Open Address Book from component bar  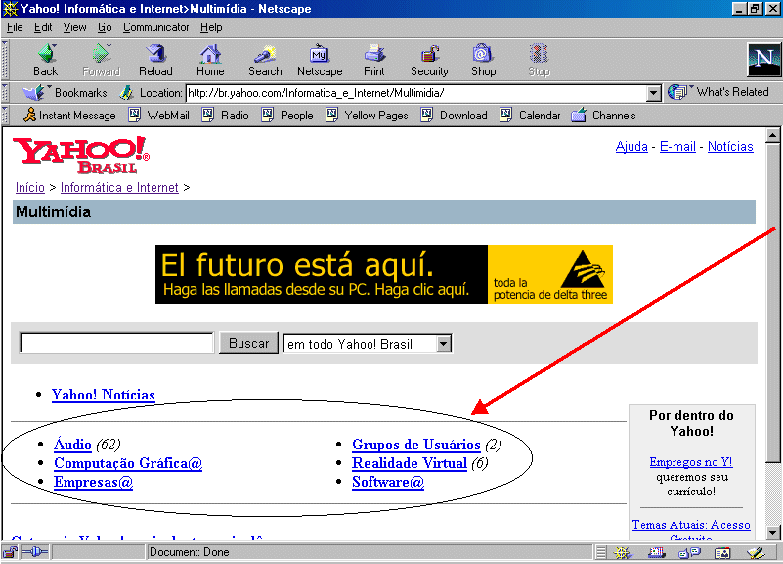[x=723, y=553]
